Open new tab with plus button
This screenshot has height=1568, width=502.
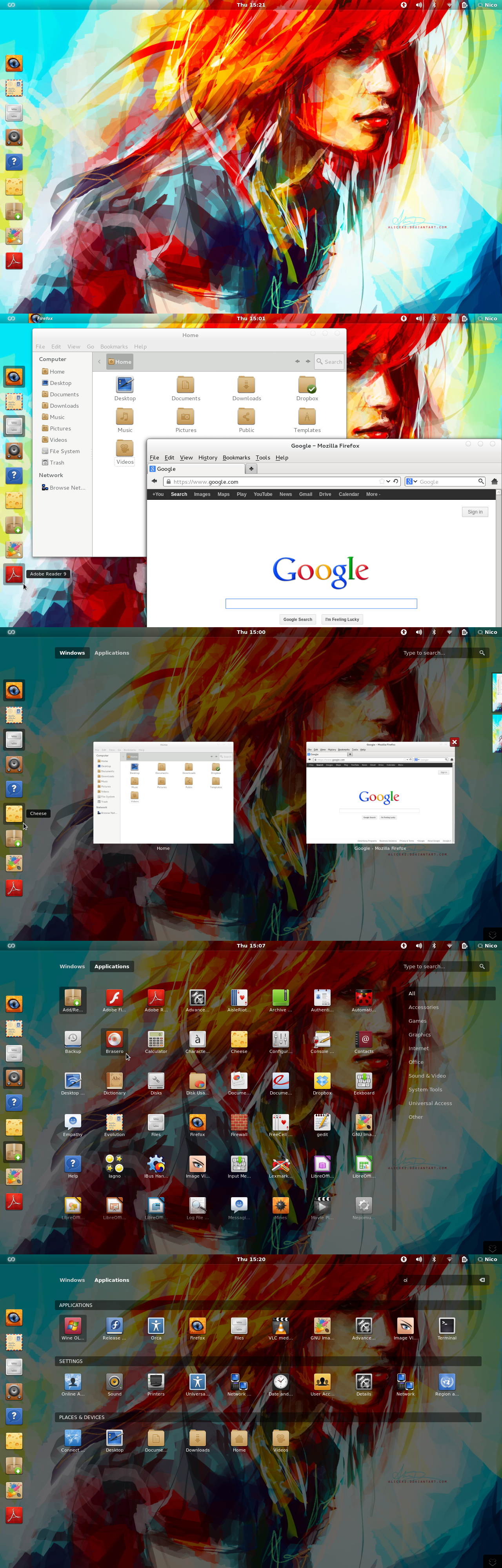(x=251, y=469)
